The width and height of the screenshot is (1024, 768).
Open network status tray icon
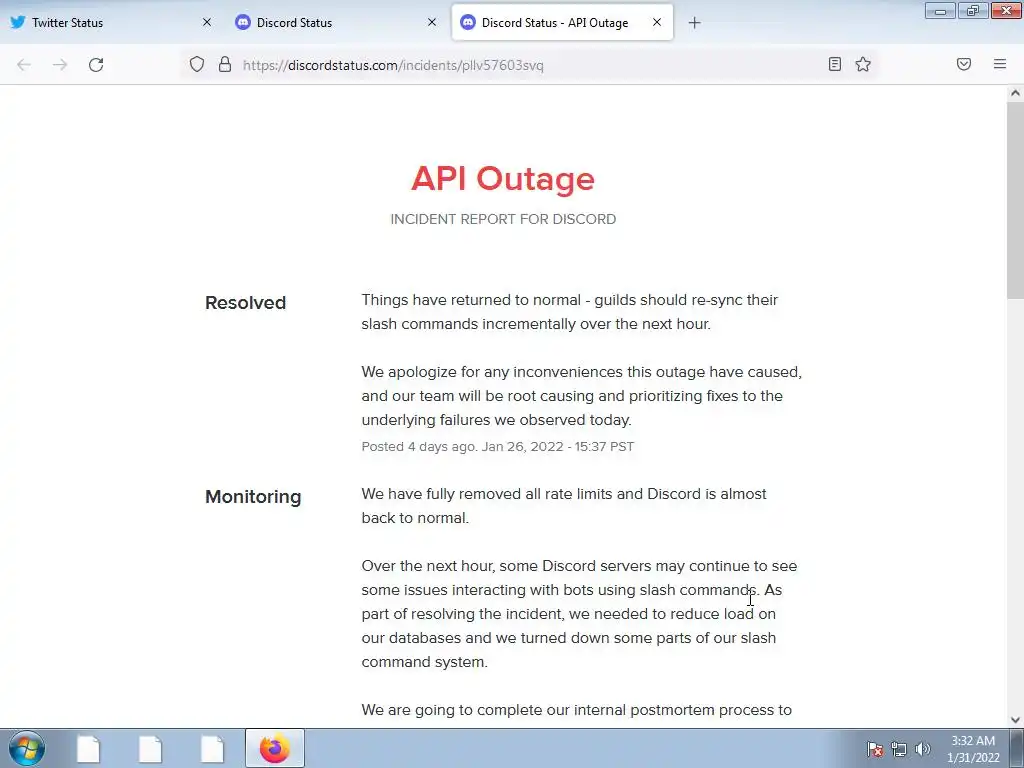click(x=899, y=749)
